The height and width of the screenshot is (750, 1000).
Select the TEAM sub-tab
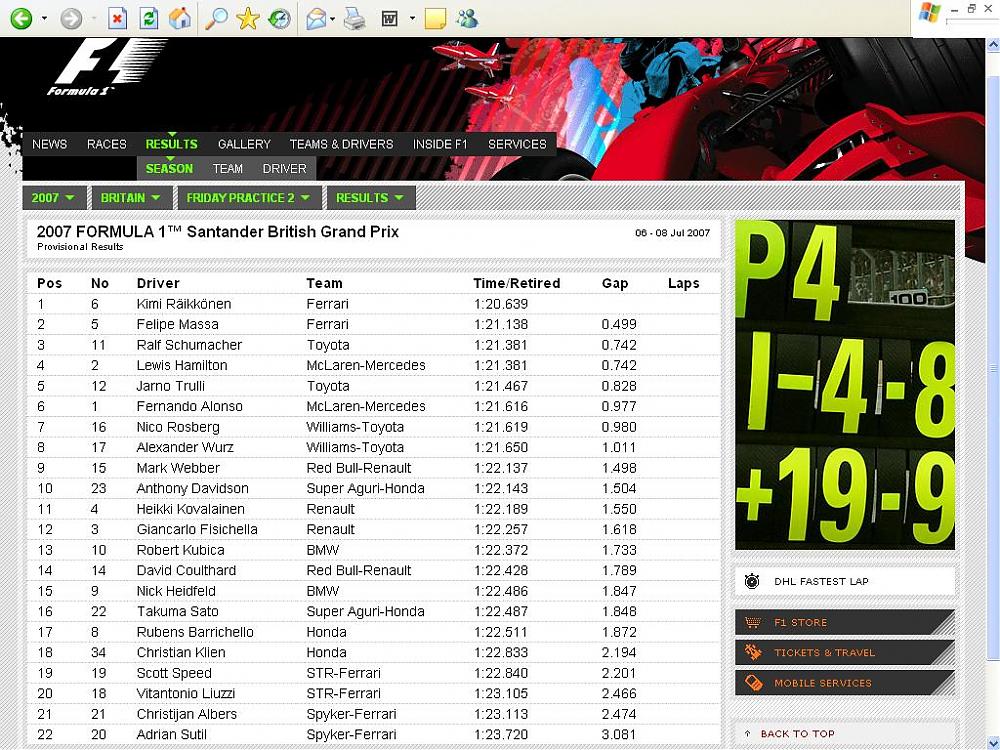tap(228, 168)
